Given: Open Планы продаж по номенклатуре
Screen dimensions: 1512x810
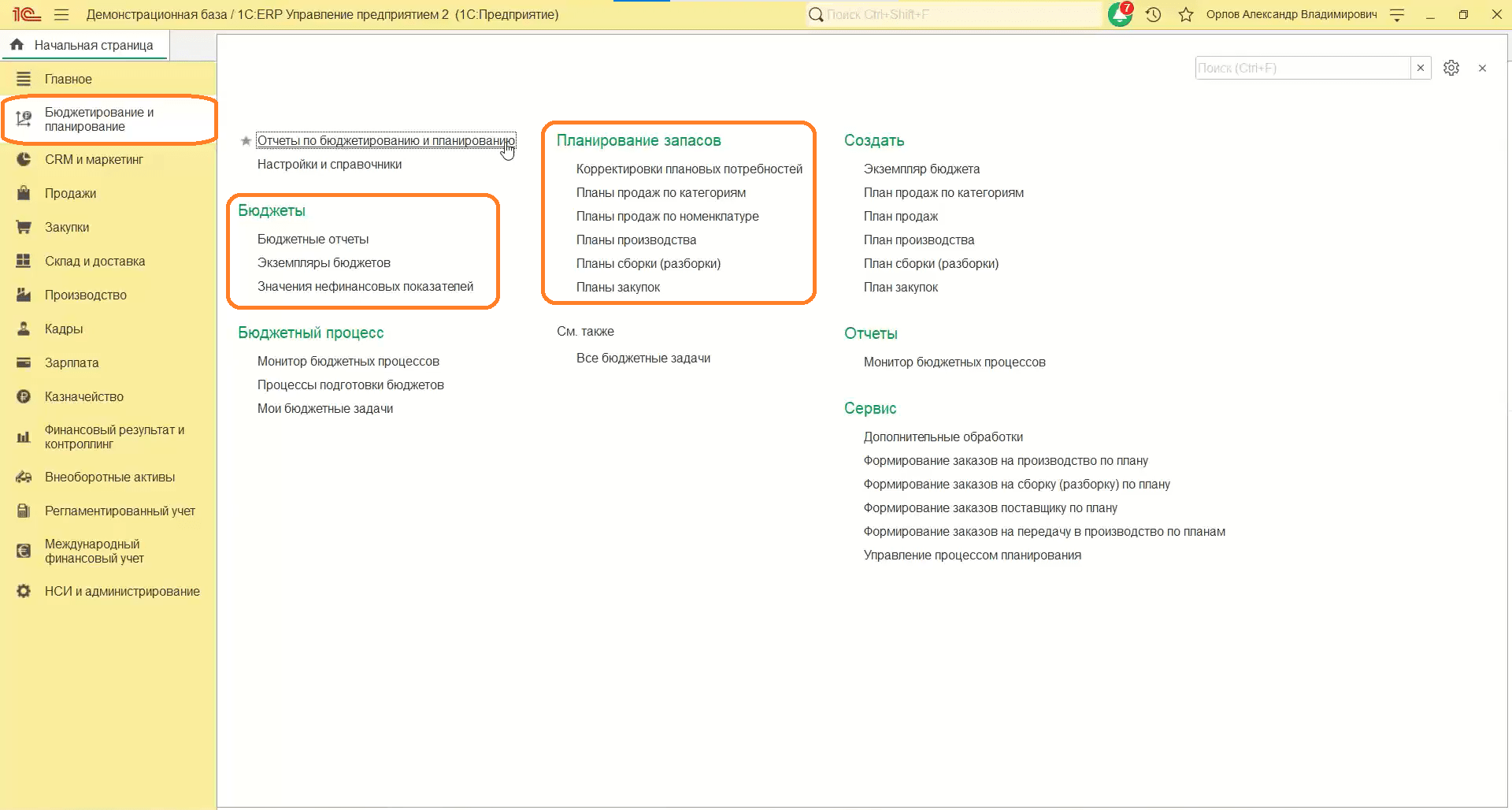Looking at the screenshot, I should click(667, 216).
